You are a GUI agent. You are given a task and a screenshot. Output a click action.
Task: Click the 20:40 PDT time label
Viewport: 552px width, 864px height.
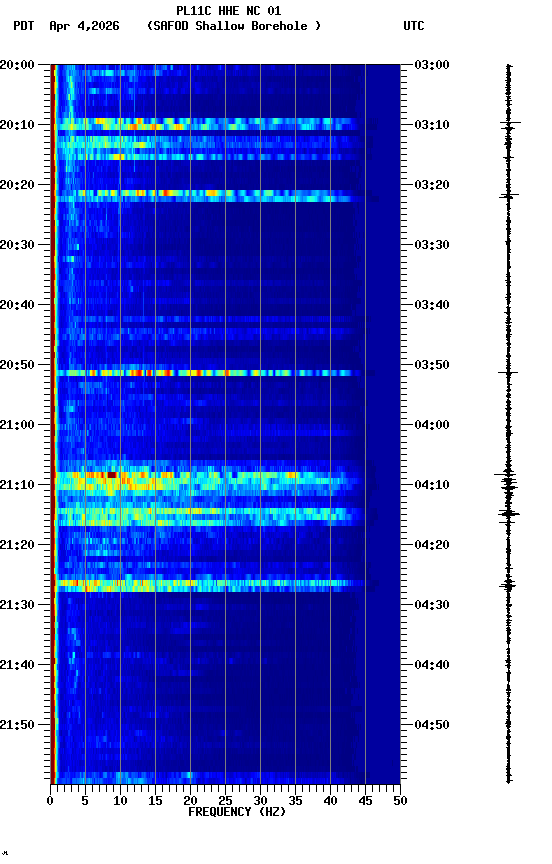(17, 305)
